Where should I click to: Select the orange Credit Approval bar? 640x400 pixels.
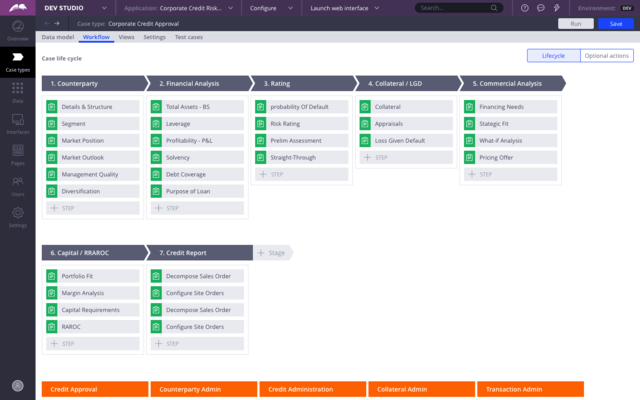94,389
